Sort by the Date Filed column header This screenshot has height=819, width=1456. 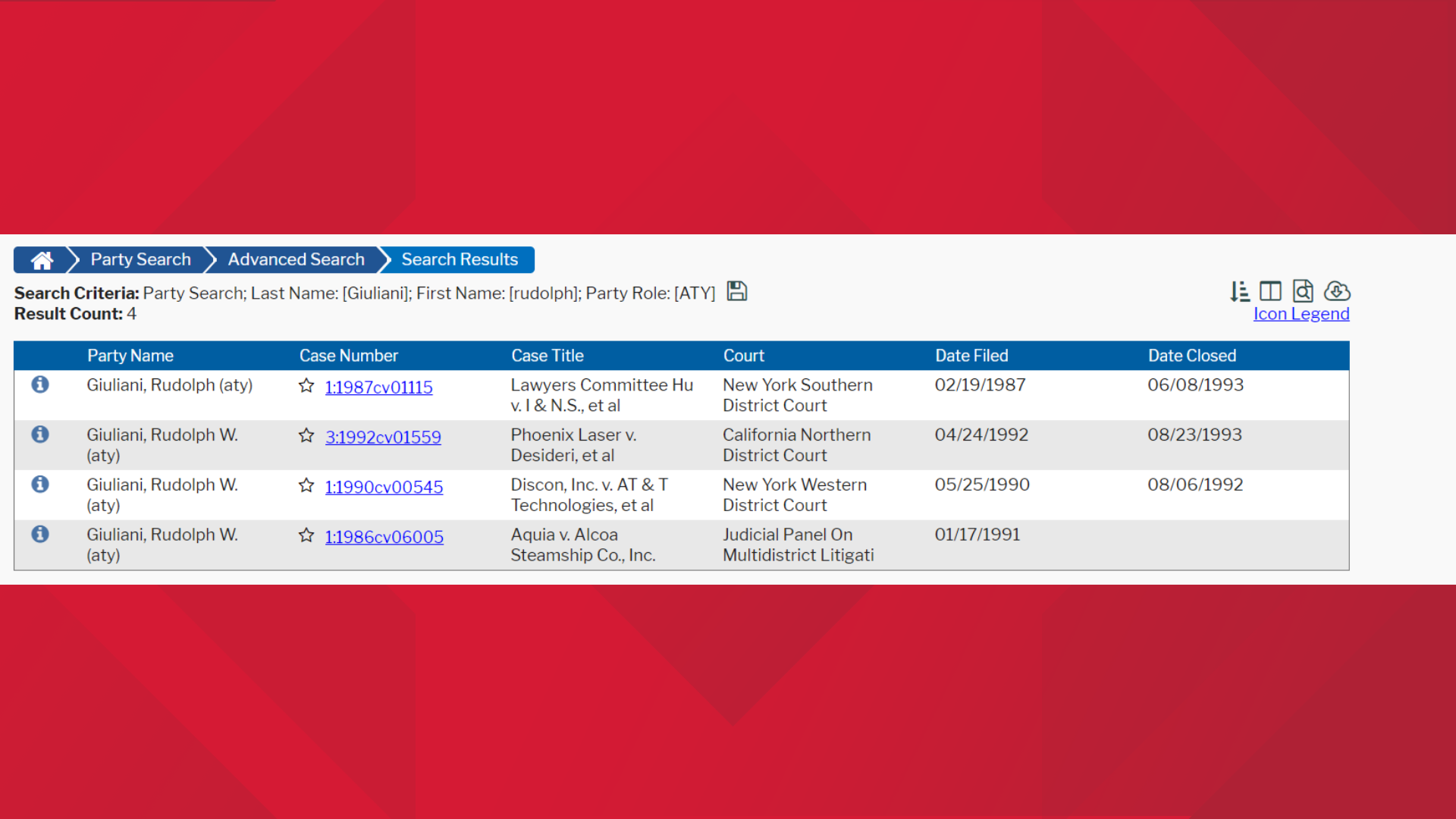(971, 356)
